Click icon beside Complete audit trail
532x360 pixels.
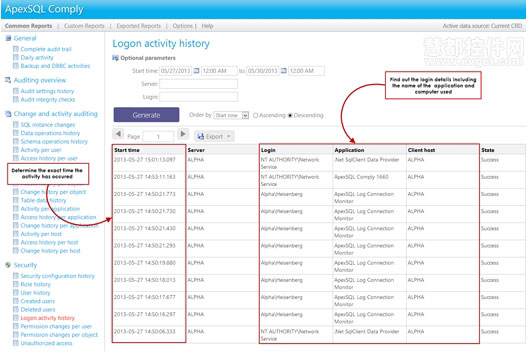(16, 49)
